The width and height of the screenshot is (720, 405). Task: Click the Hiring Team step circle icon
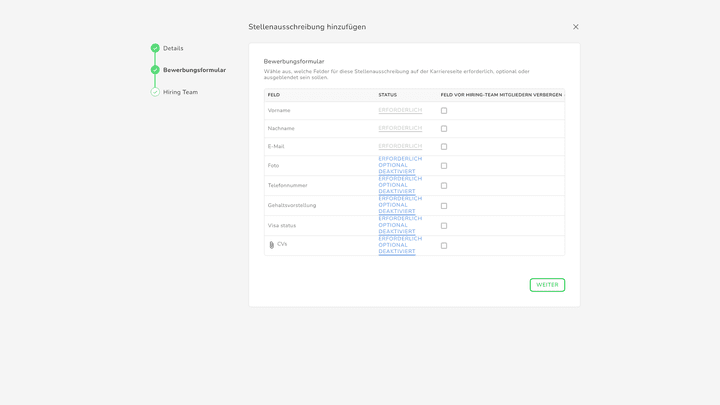pos(155,92)
